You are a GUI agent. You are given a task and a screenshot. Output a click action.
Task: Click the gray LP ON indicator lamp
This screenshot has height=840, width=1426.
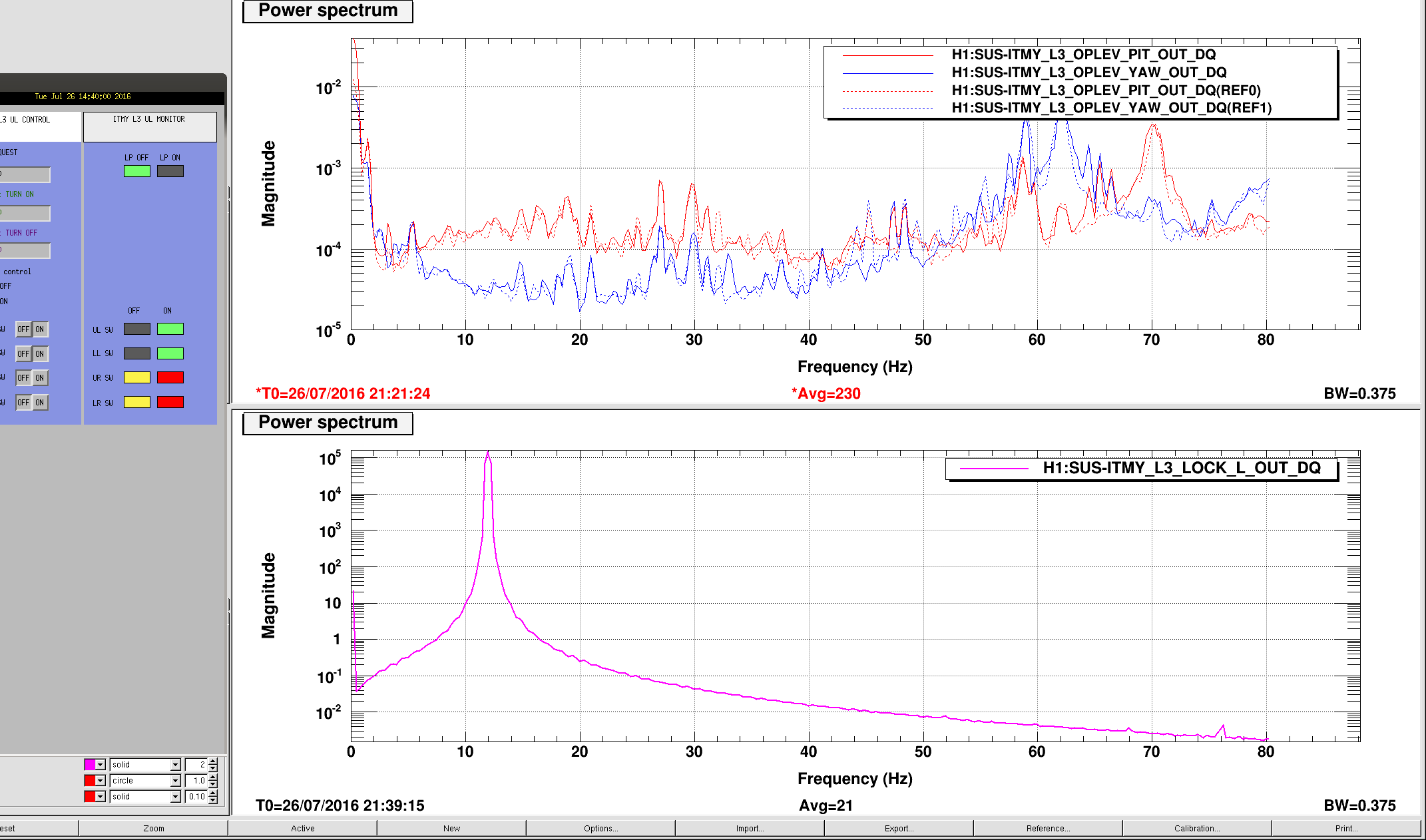[170, 171]
